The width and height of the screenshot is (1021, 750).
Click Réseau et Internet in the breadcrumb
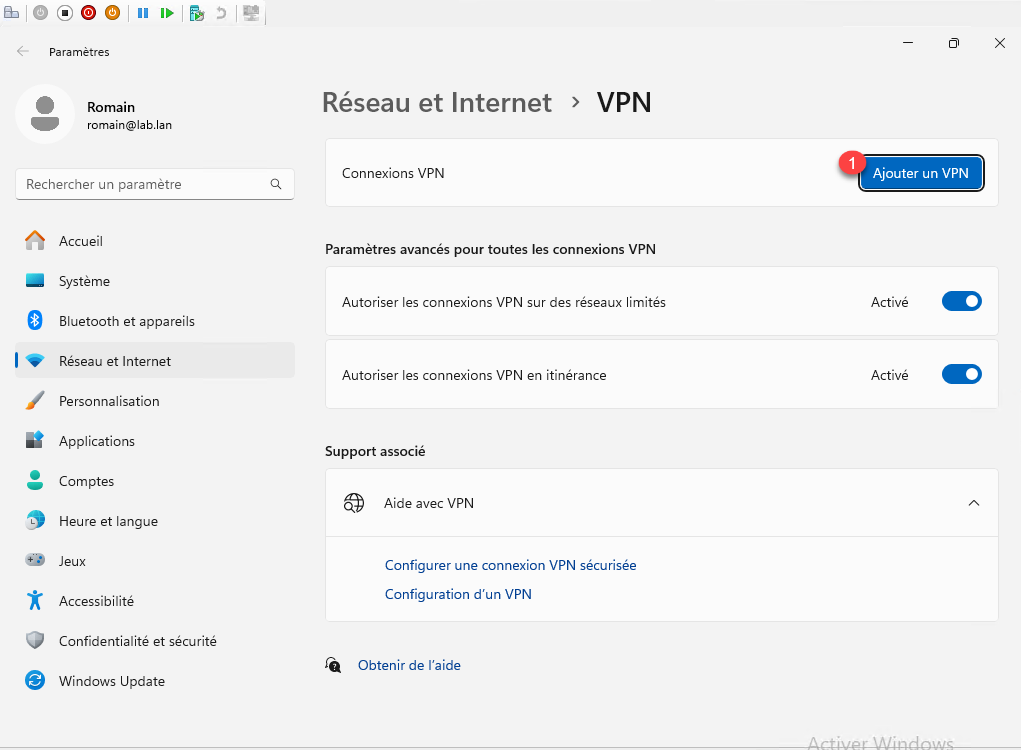pyautogui.click(x=436, y=103)
